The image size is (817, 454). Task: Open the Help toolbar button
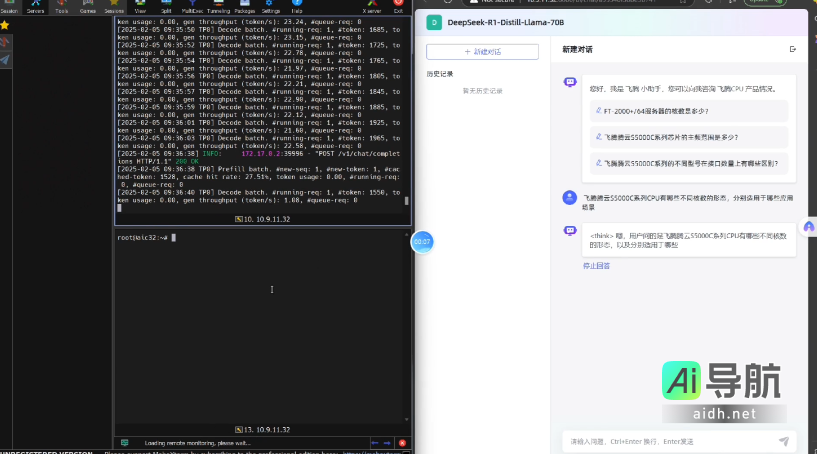pos(296,6)
